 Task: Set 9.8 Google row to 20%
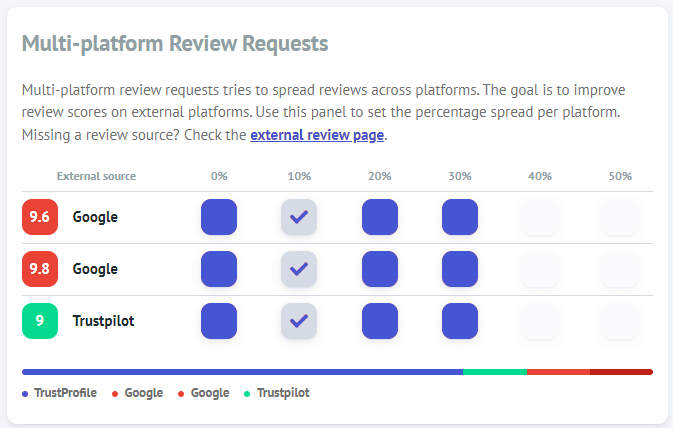[379, 269]
